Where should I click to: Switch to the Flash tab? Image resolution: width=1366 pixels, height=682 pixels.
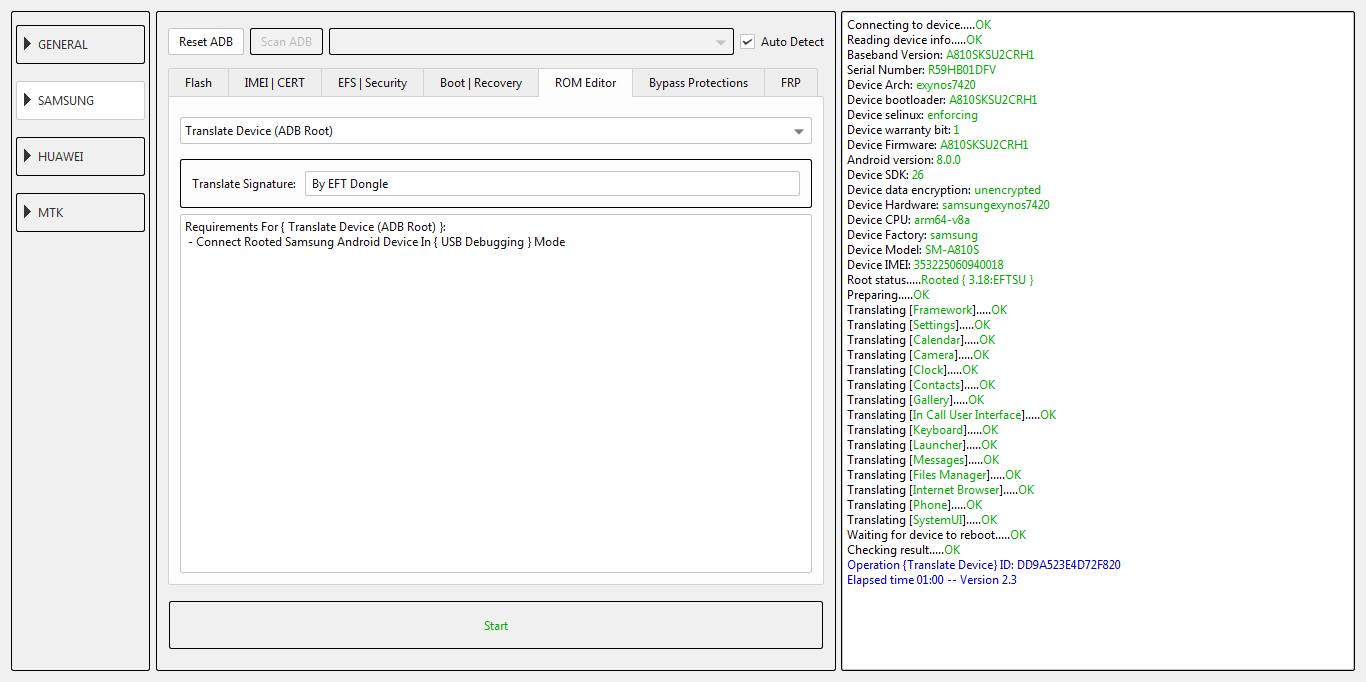point(198,83)
